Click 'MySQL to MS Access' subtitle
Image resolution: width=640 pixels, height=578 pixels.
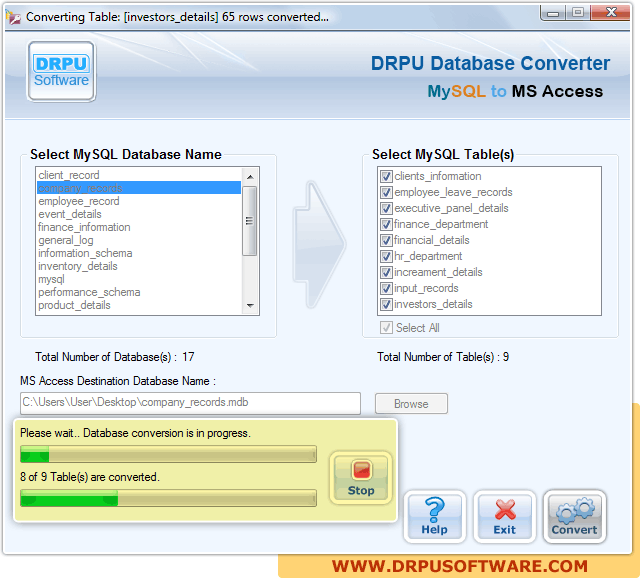515,91
